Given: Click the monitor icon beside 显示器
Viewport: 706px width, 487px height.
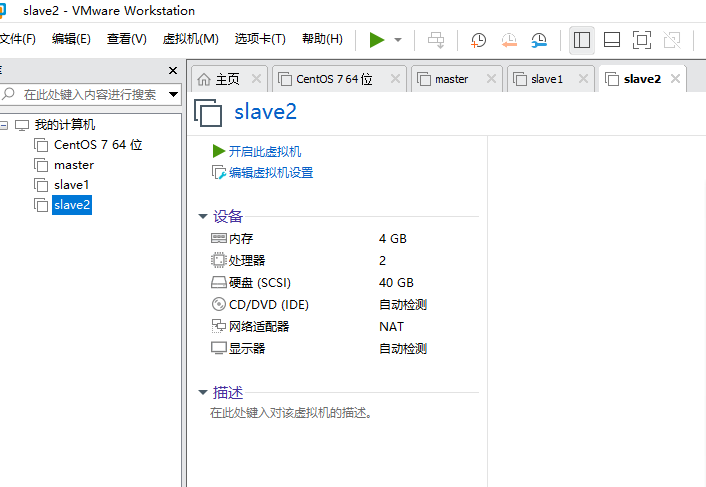Looking at the screenshot, I should 219,348.
